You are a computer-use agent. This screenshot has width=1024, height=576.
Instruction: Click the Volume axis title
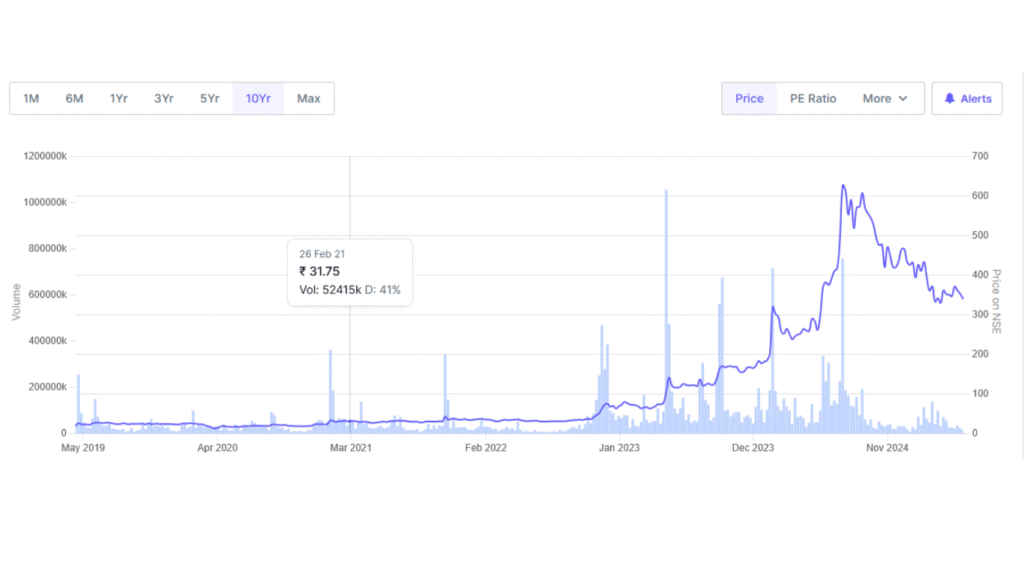(16, 301)
